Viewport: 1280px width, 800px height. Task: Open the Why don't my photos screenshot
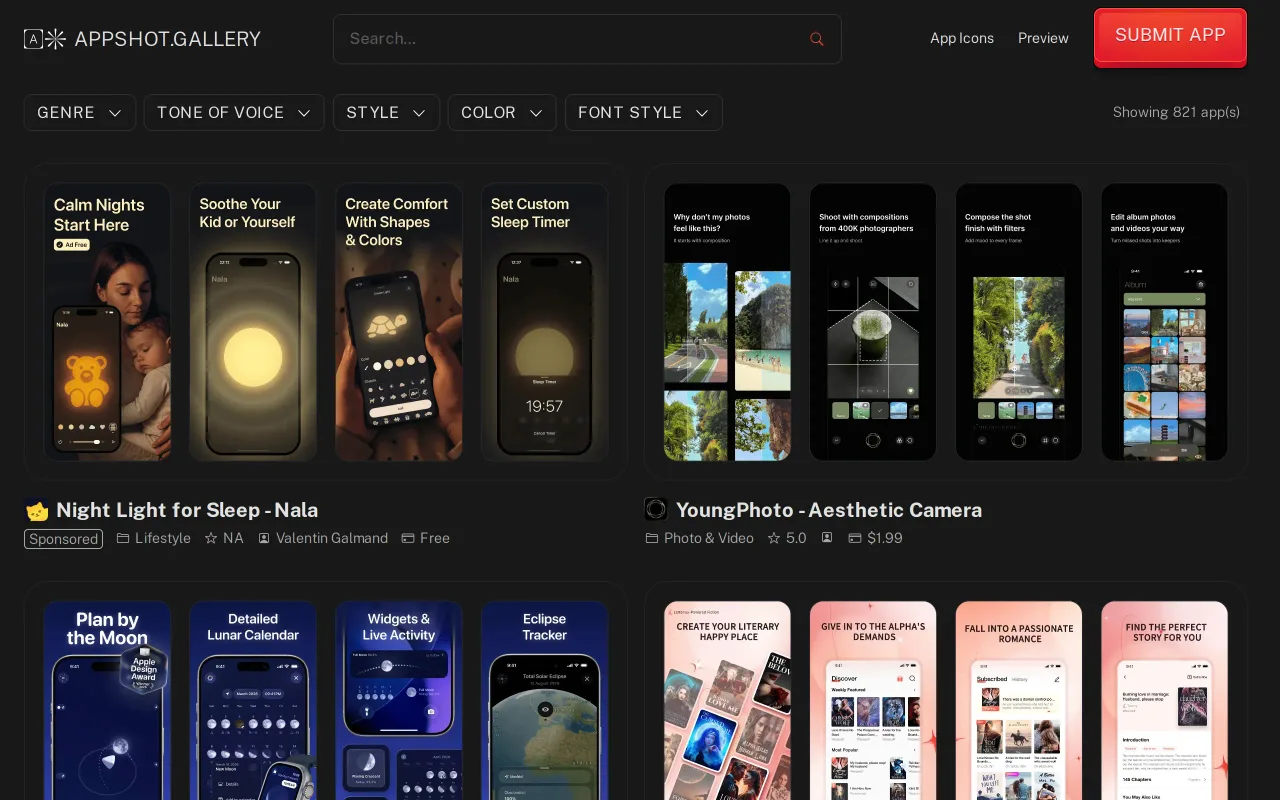(727, 322)
